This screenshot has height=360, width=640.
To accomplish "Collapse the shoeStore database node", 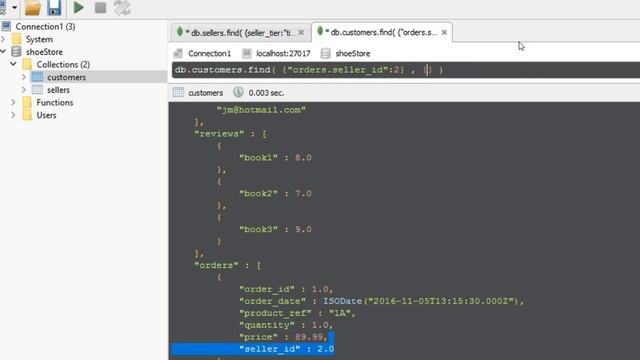I will 3,52.
